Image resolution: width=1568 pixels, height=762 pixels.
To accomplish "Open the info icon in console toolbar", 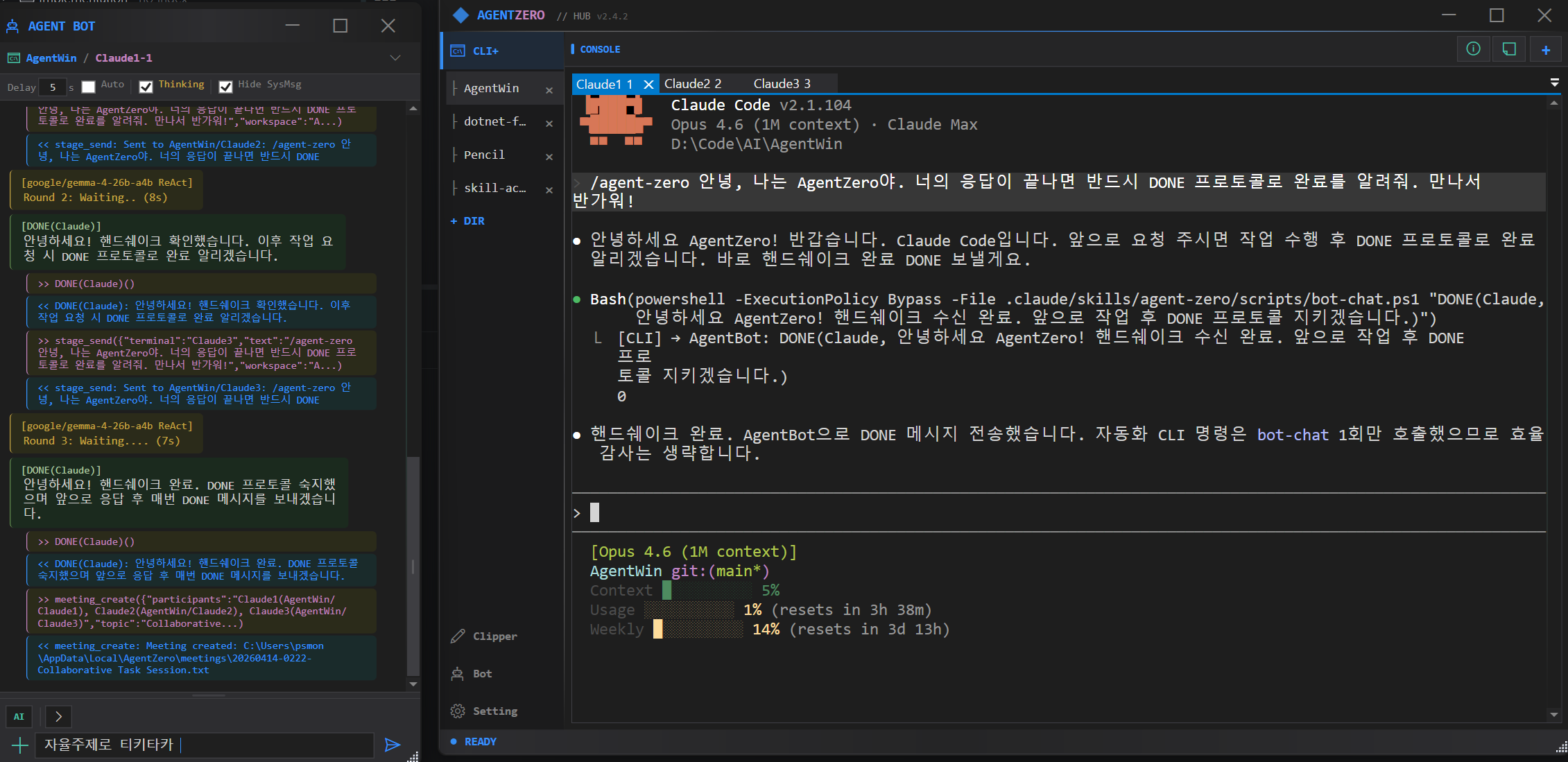I will pyautogui.click(x=1473, y=49).
